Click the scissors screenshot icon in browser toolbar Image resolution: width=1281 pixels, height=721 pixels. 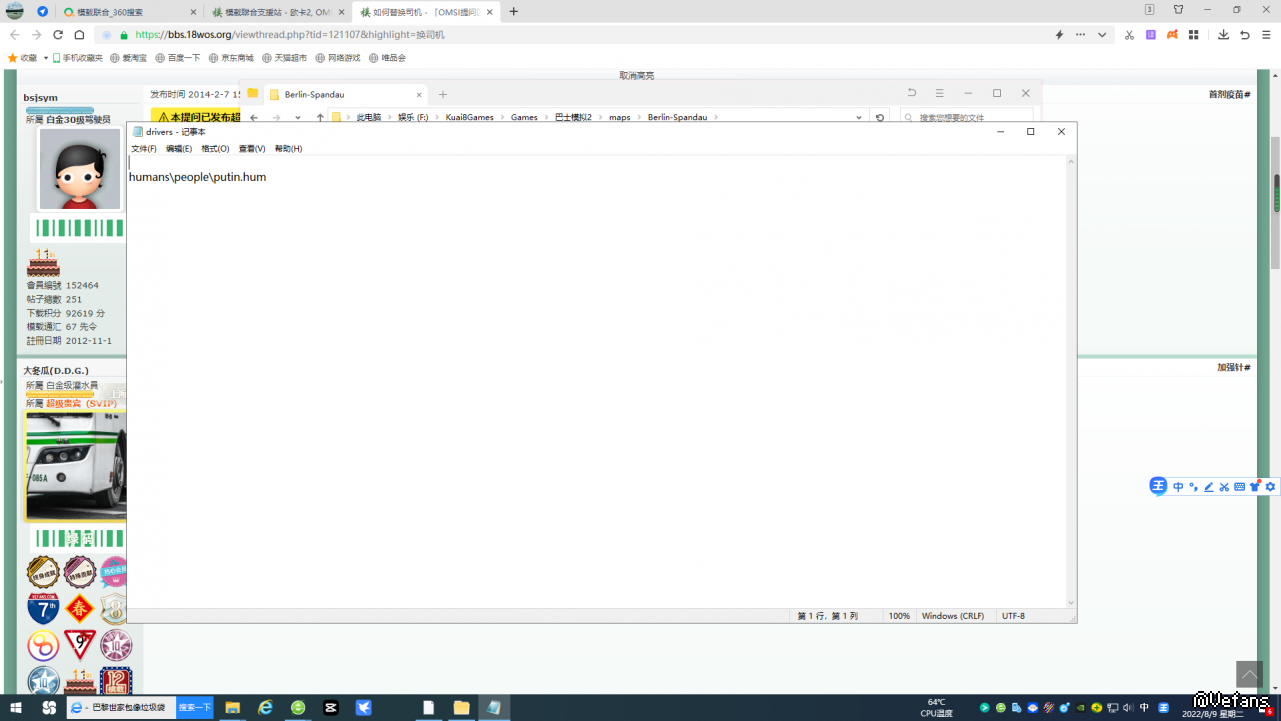1129,34
